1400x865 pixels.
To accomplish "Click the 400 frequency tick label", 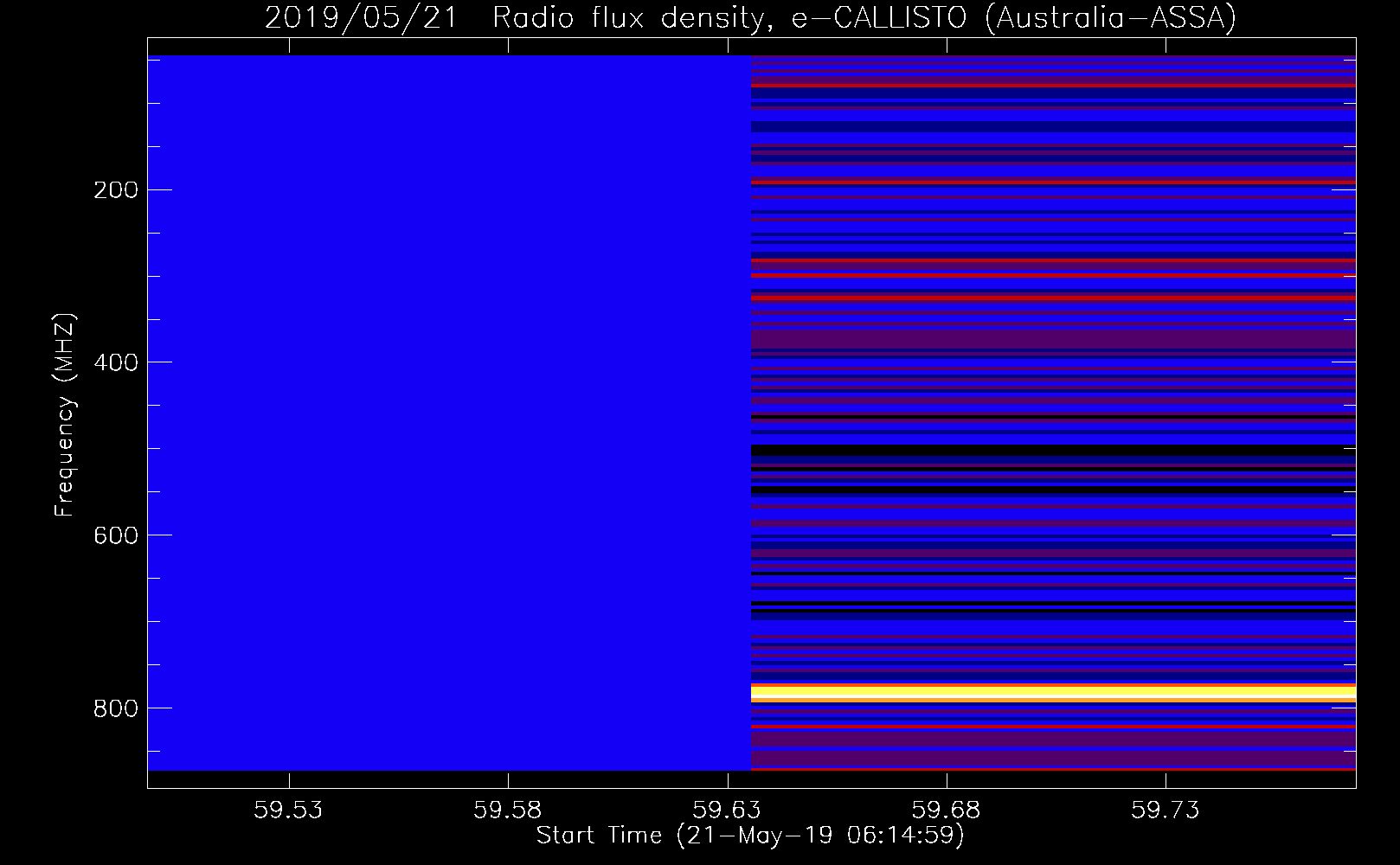I will click(x=116, y=362).
